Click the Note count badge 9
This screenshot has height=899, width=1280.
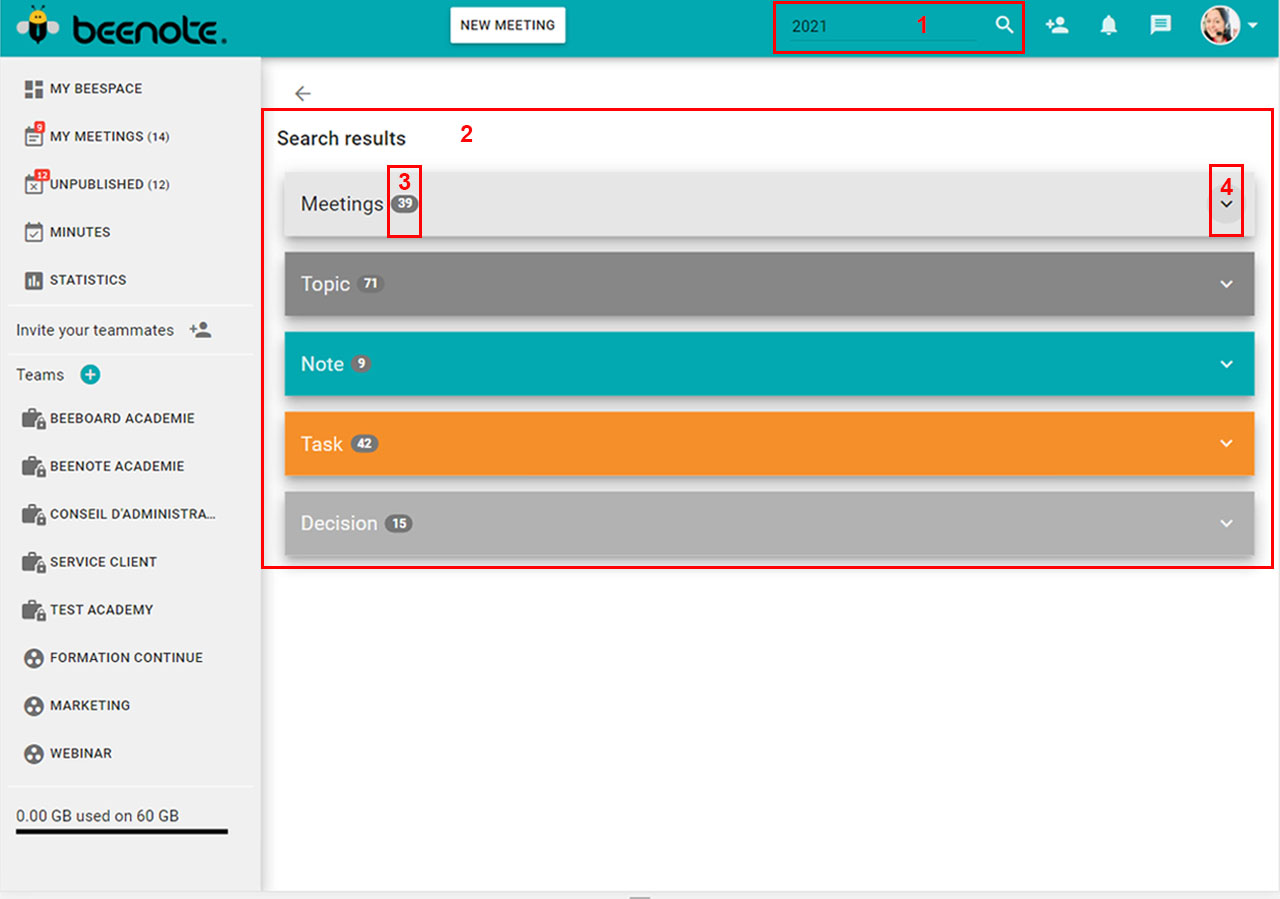[360, 364]
